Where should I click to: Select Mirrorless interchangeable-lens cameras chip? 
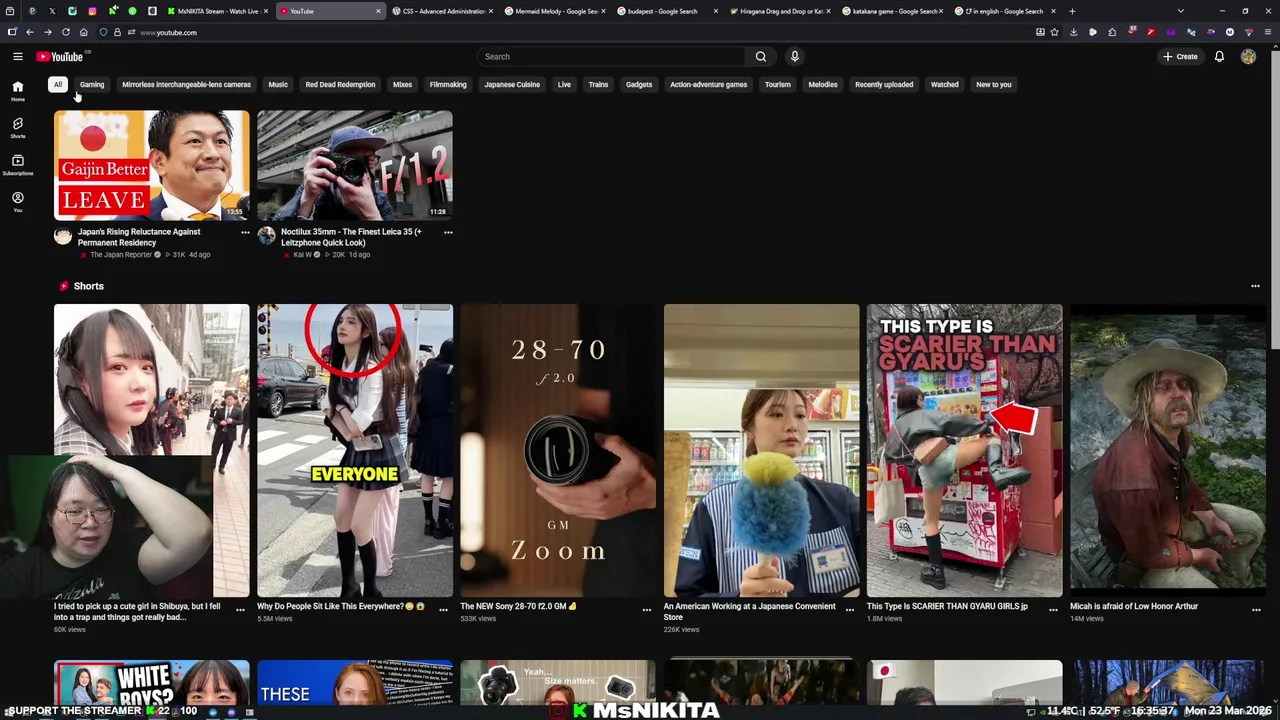coord(186,84)
